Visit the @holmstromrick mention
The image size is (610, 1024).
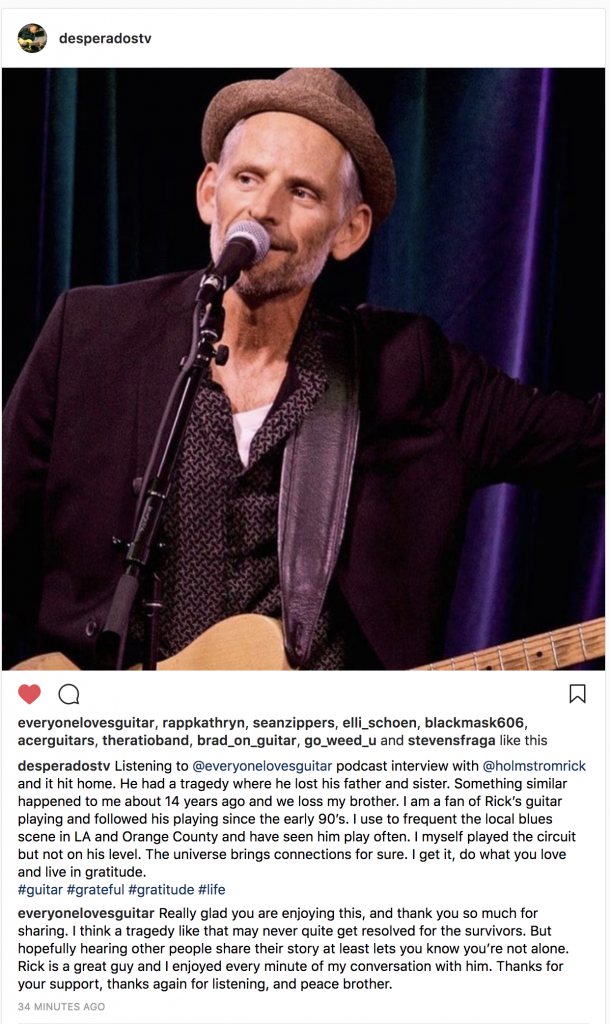coord(534,765)
